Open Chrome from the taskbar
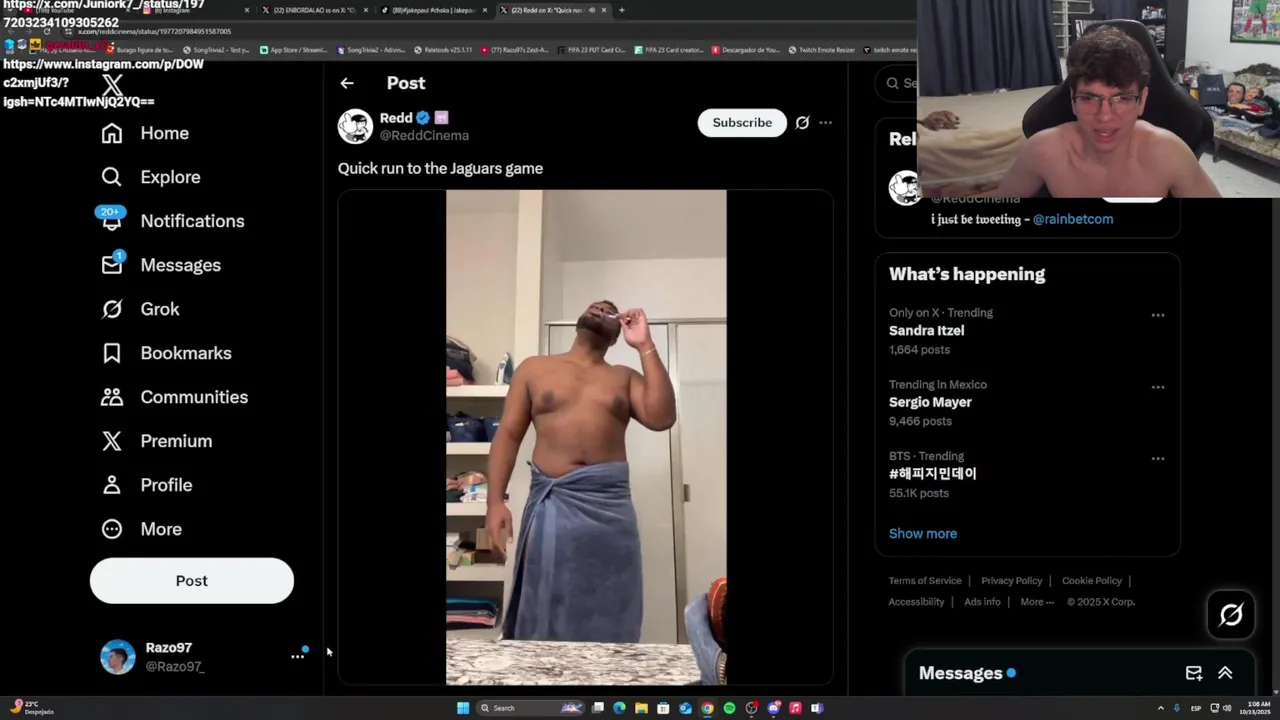 point(707,708)
